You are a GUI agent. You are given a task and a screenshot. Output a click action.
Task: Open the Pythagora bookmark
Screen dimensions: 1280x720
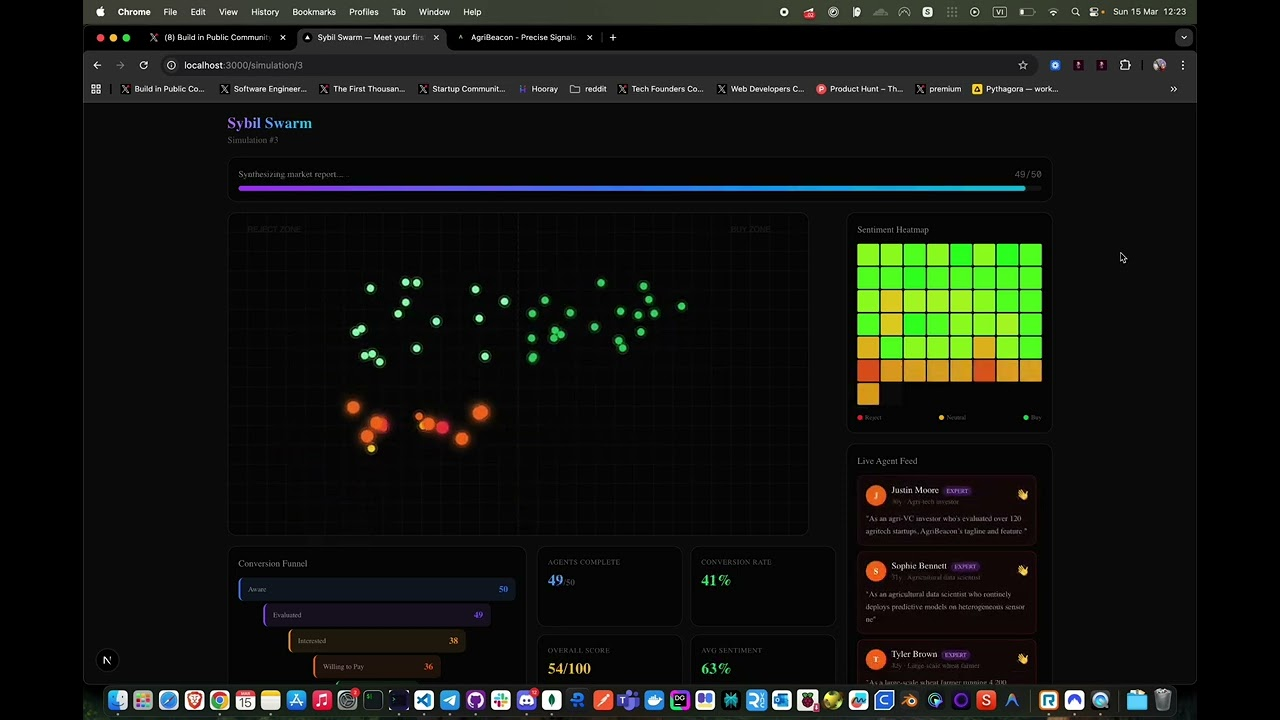pos(1015,89)
